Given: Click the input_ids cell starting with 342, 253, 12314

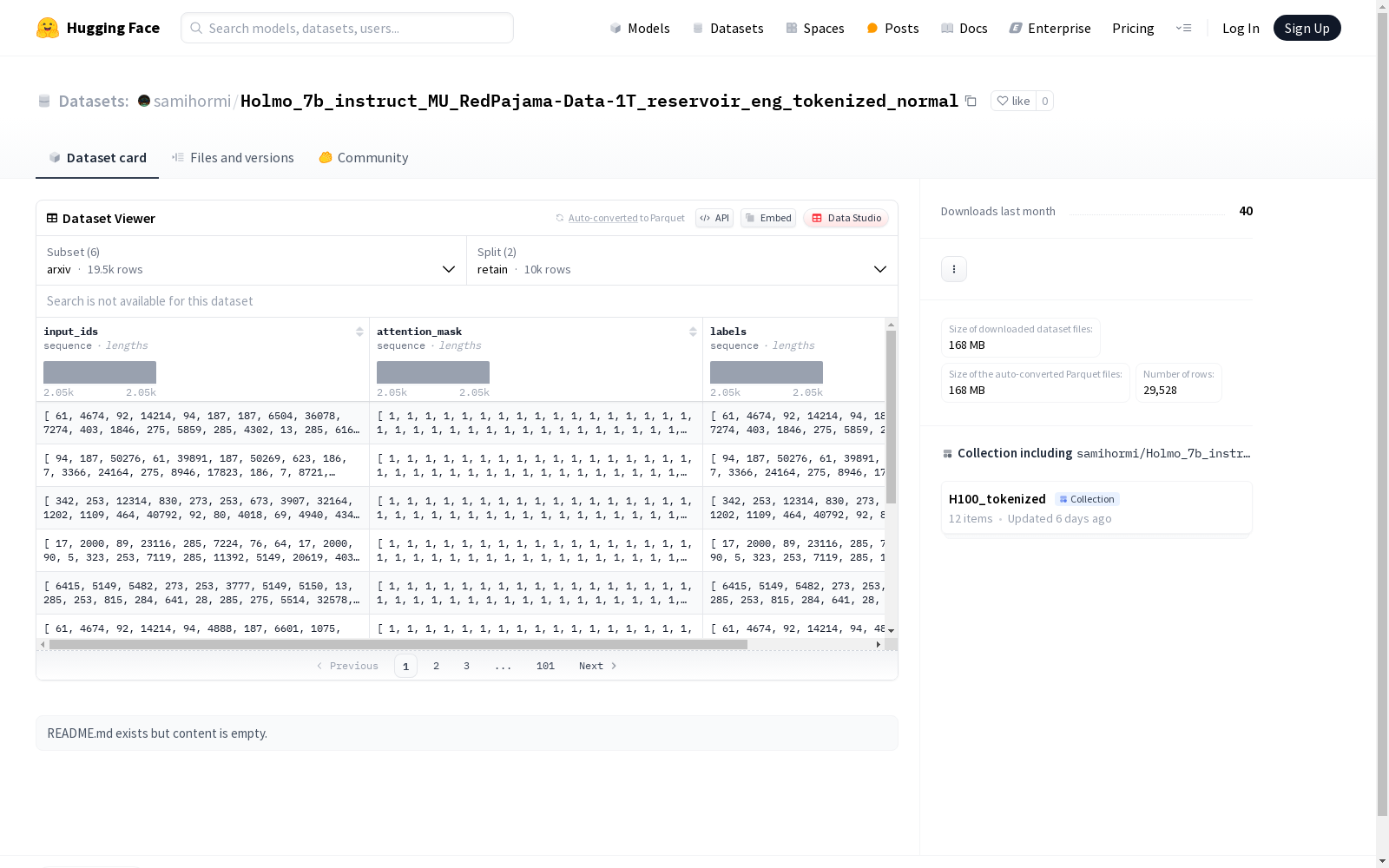Looking at the screenshot, I should 203,508.
